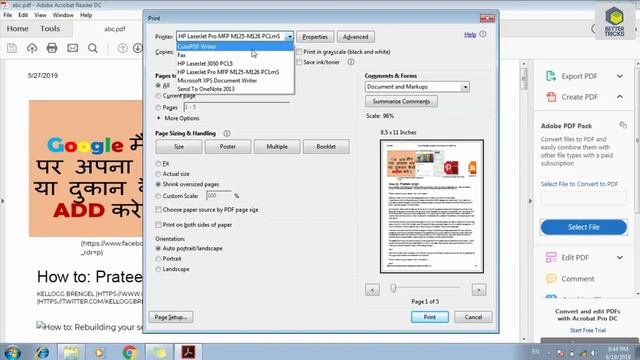Screen dimensions: 640x360
Task: Launch Internet Explorer from the taskbar
Action: [42, 352]
